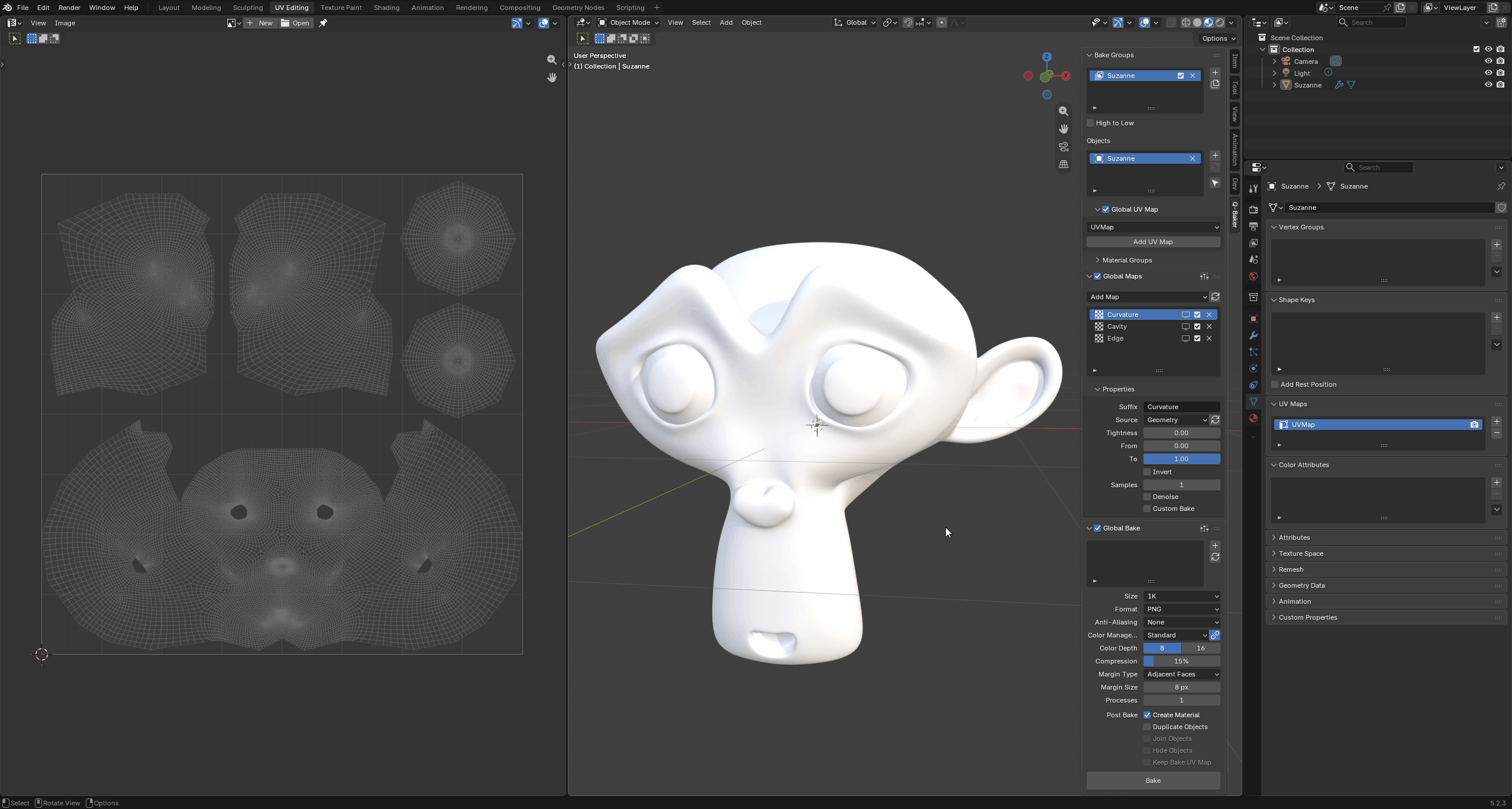Add a new Bake Group with plus icon
Viewport: 1512px width, 809px height.
pos(1215,73)
